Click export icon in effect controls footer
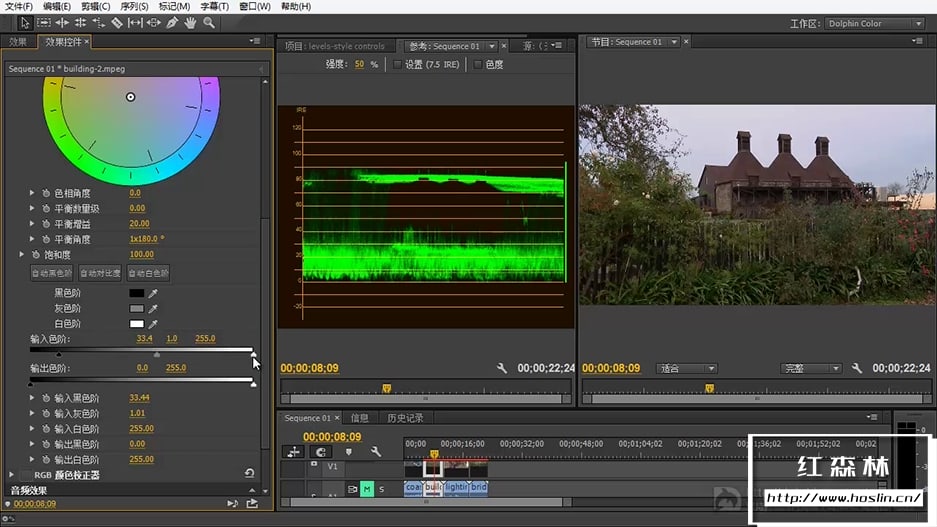 pos(252,504)
